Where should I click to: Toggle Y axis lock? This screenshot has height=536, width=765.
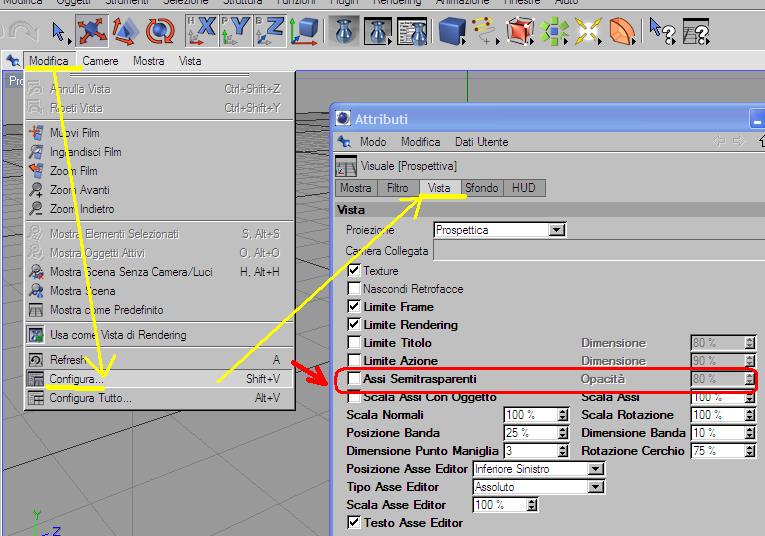(235, 31)
